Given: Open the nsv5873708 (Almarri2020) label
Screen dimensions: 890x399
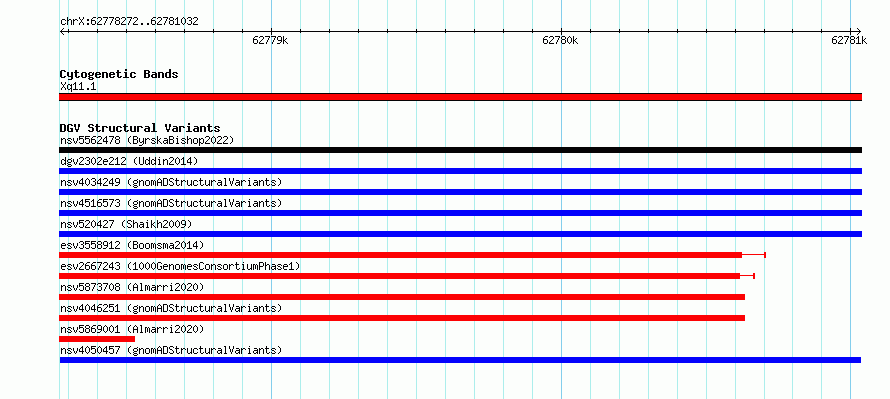Looking at the screenshot, I should [132, 287].
